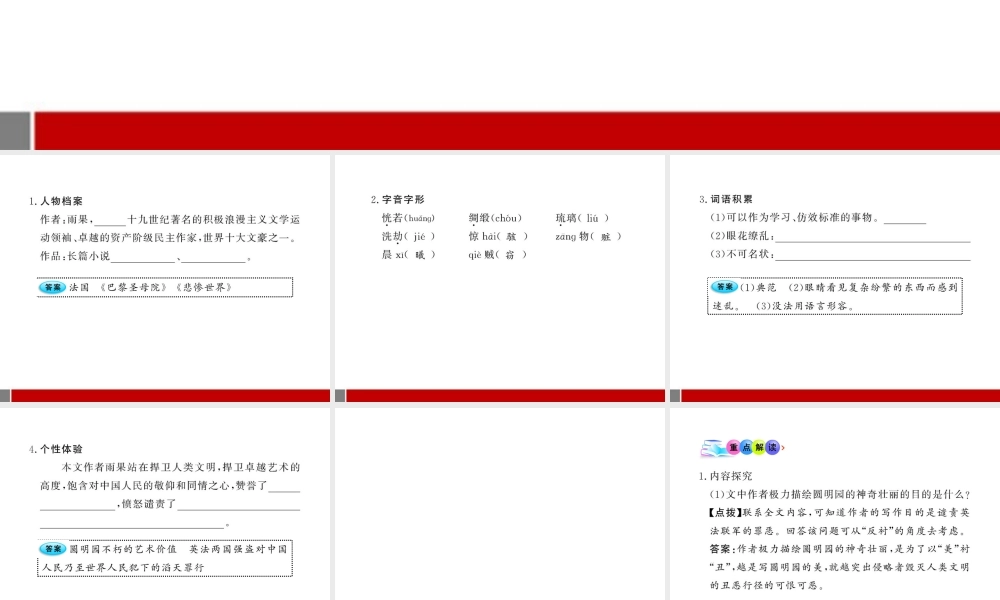The height and width of the screenshot is (600, 1000).
Task: Click the word 洗劫(jié)
Action: (x=408, y=237)
